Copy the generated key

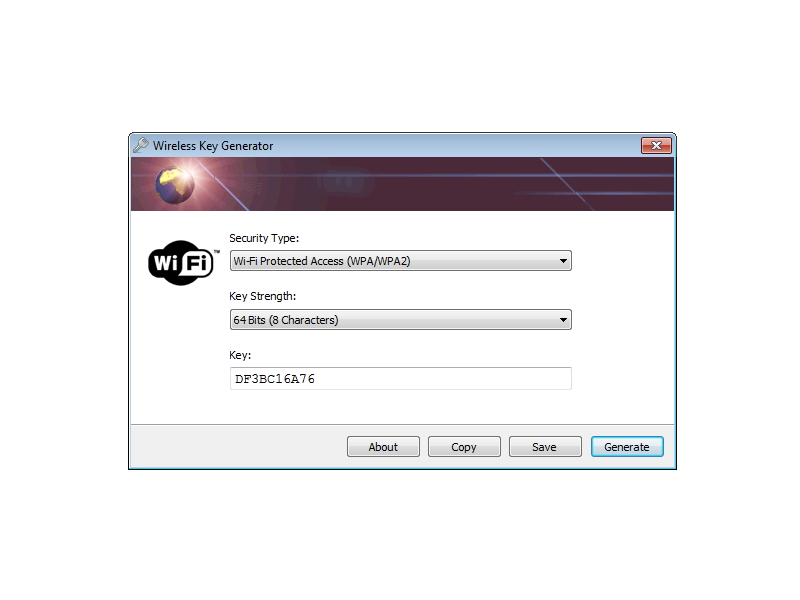464,447
